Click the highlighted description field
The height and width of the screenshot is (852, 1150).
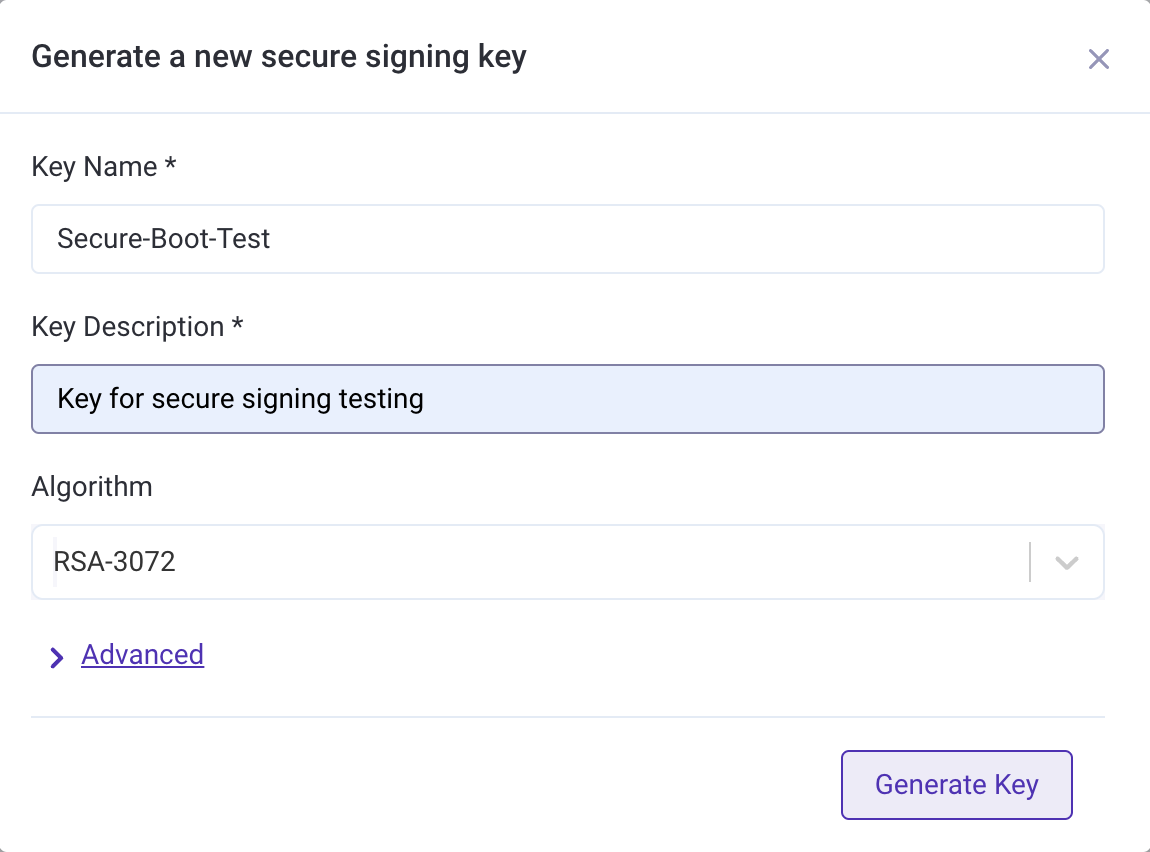pos(567,398)
